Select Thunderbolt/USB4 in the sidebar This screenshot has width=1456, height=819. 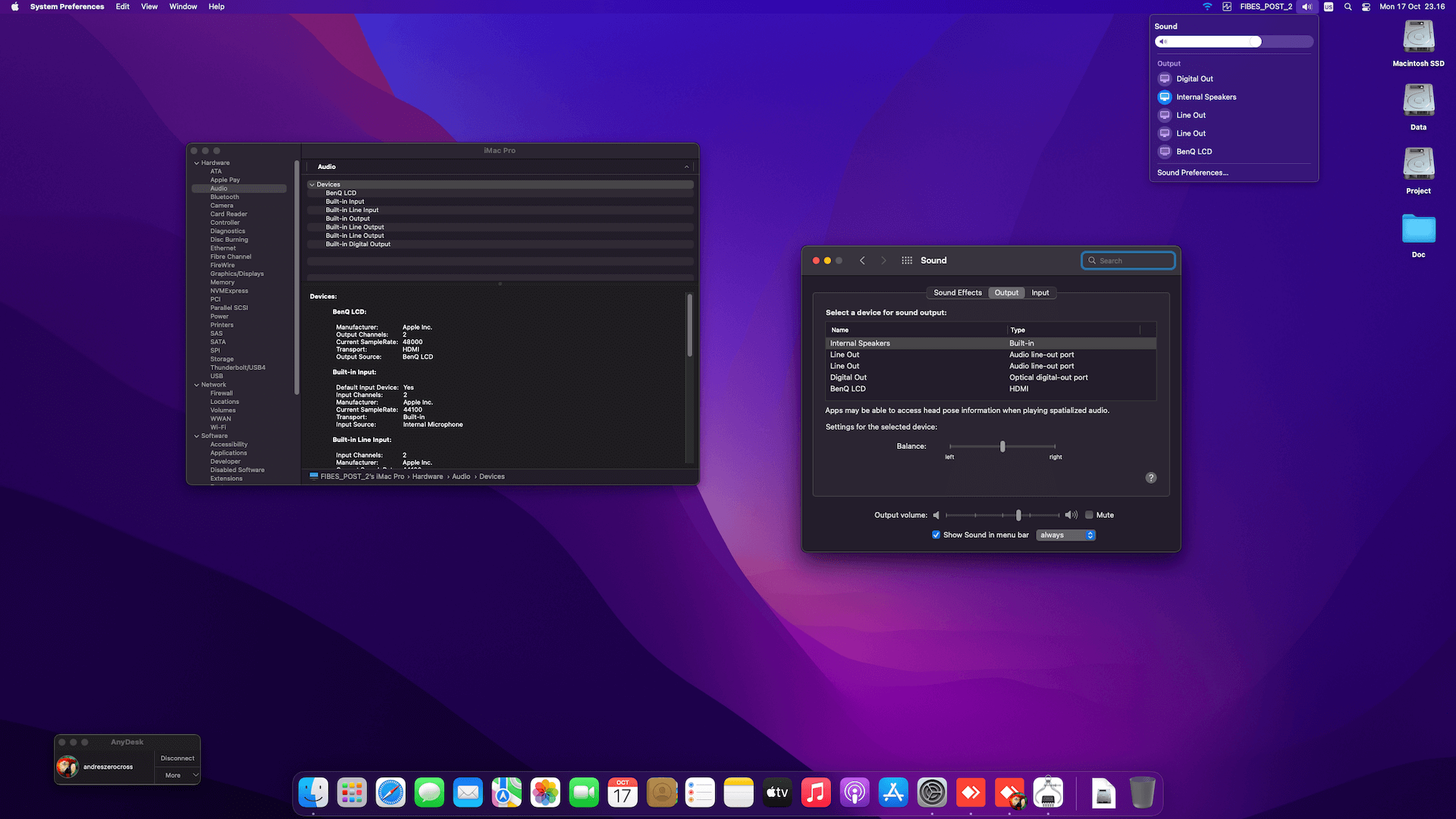click(x=237, y=368)
